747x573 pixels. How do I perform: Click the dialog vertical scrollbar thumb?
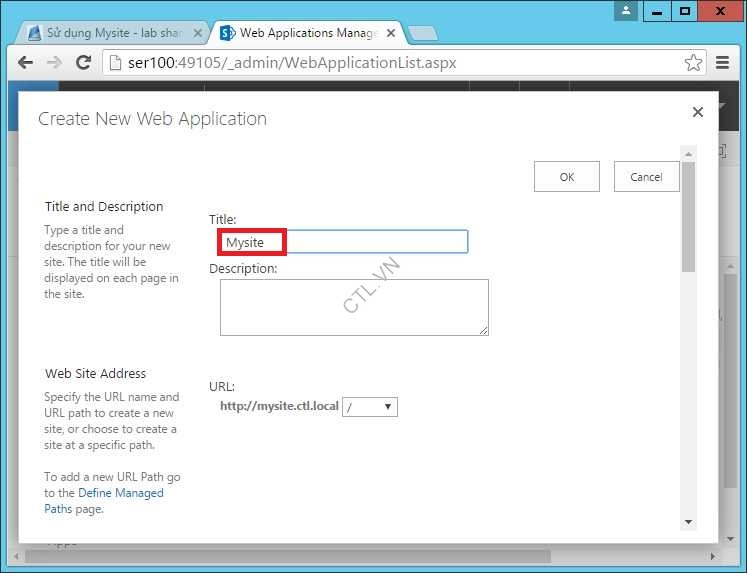(x=688, y=217)
